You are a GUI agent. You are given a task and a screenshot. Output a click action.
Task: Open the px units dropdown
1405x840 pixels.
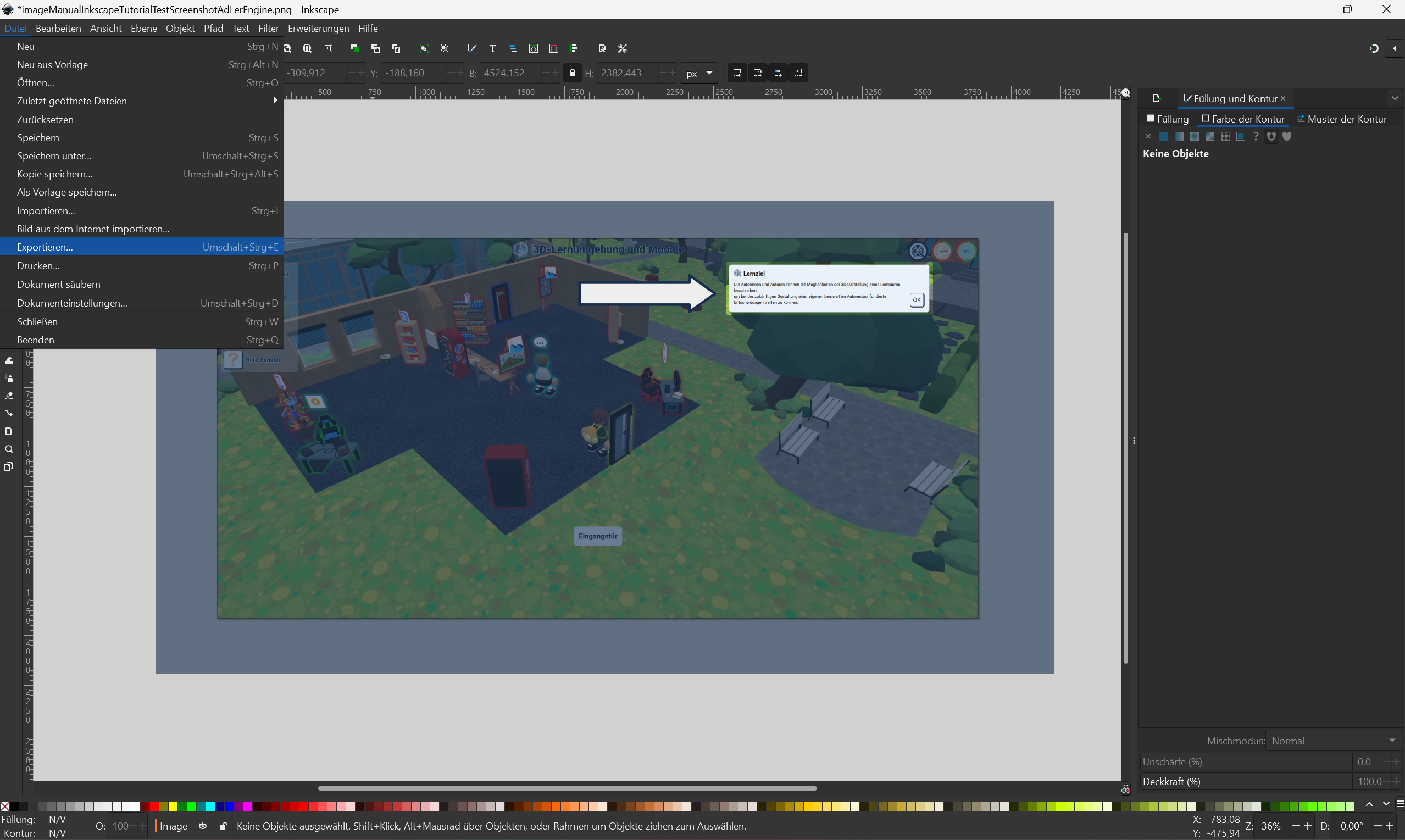tap(699, 73)
